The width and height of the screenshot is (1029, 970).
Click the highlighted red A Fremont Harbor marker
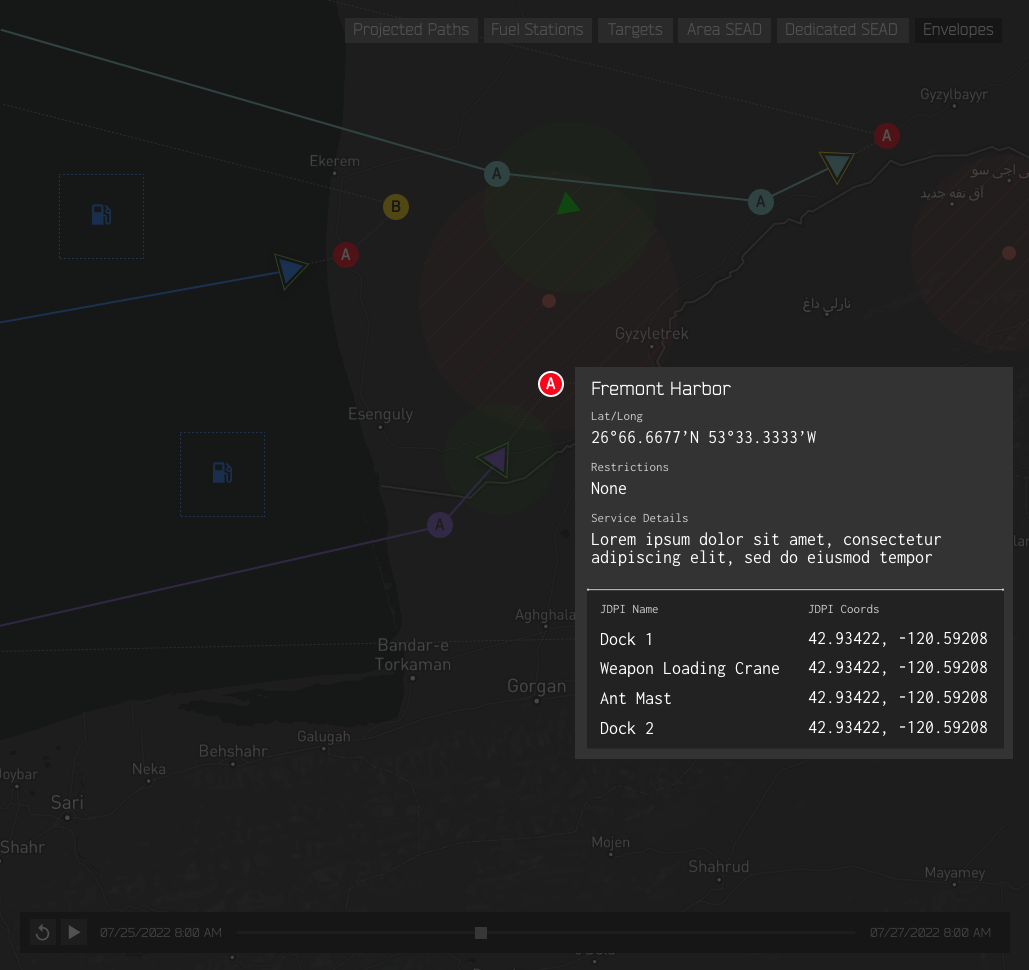(551, 384)
